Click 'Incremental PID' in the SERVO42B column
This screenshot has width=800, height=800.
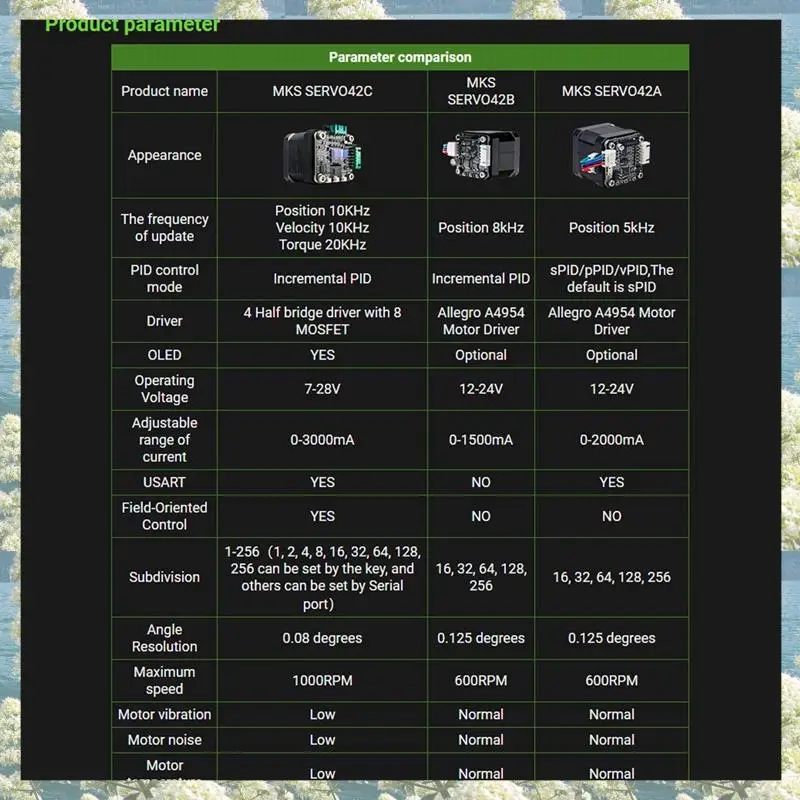point(481,279)
